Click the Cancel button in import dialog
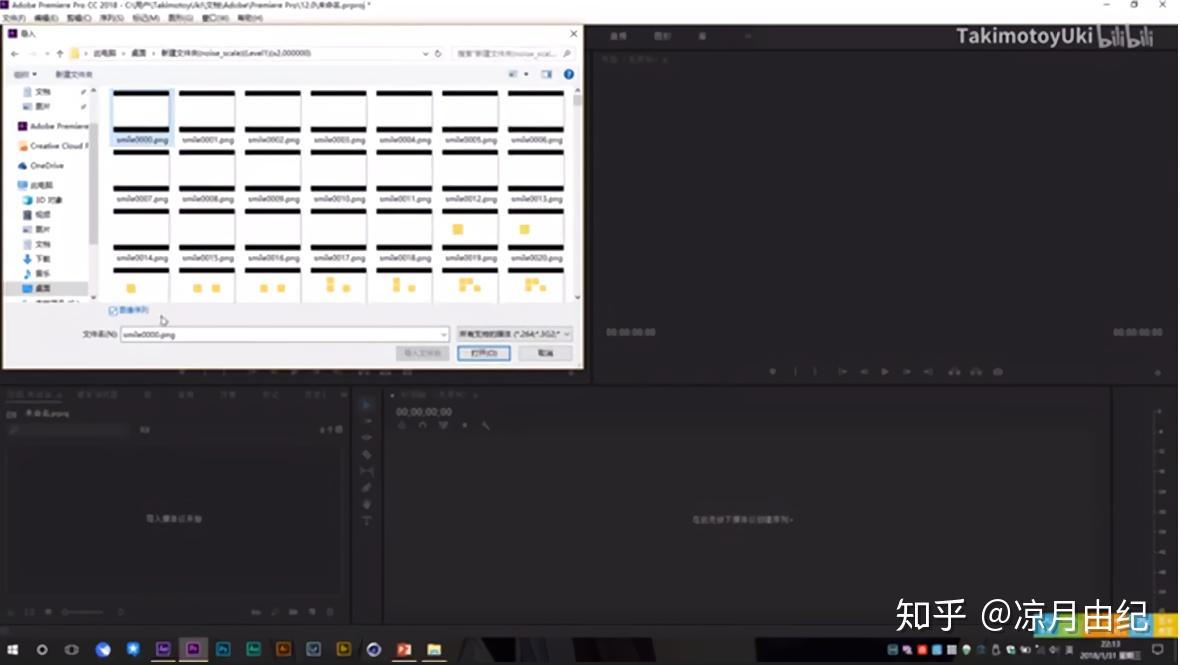This screenshot has width=1180, height=665. [x=545, y=353]
